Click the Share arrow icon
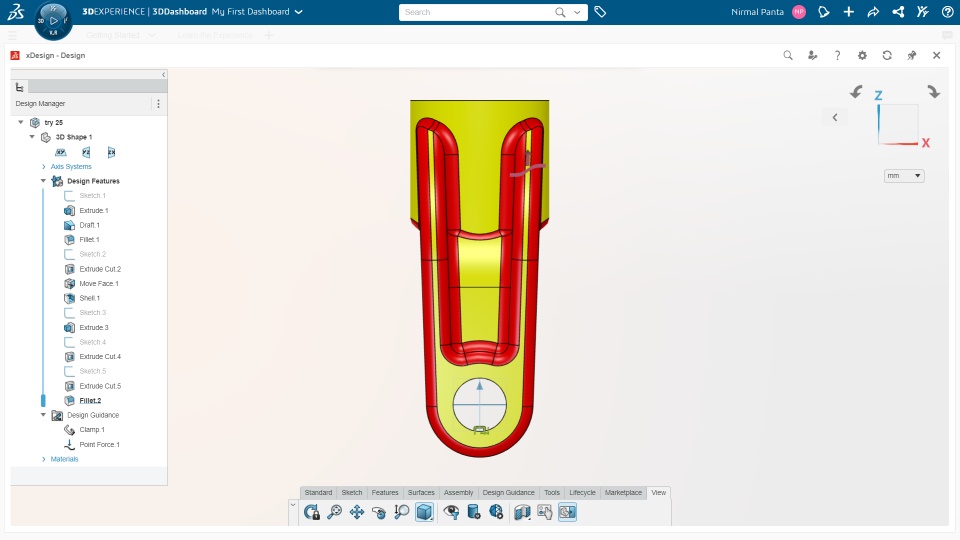The width and height of the screenshot is (960, 540). (873, 12)
